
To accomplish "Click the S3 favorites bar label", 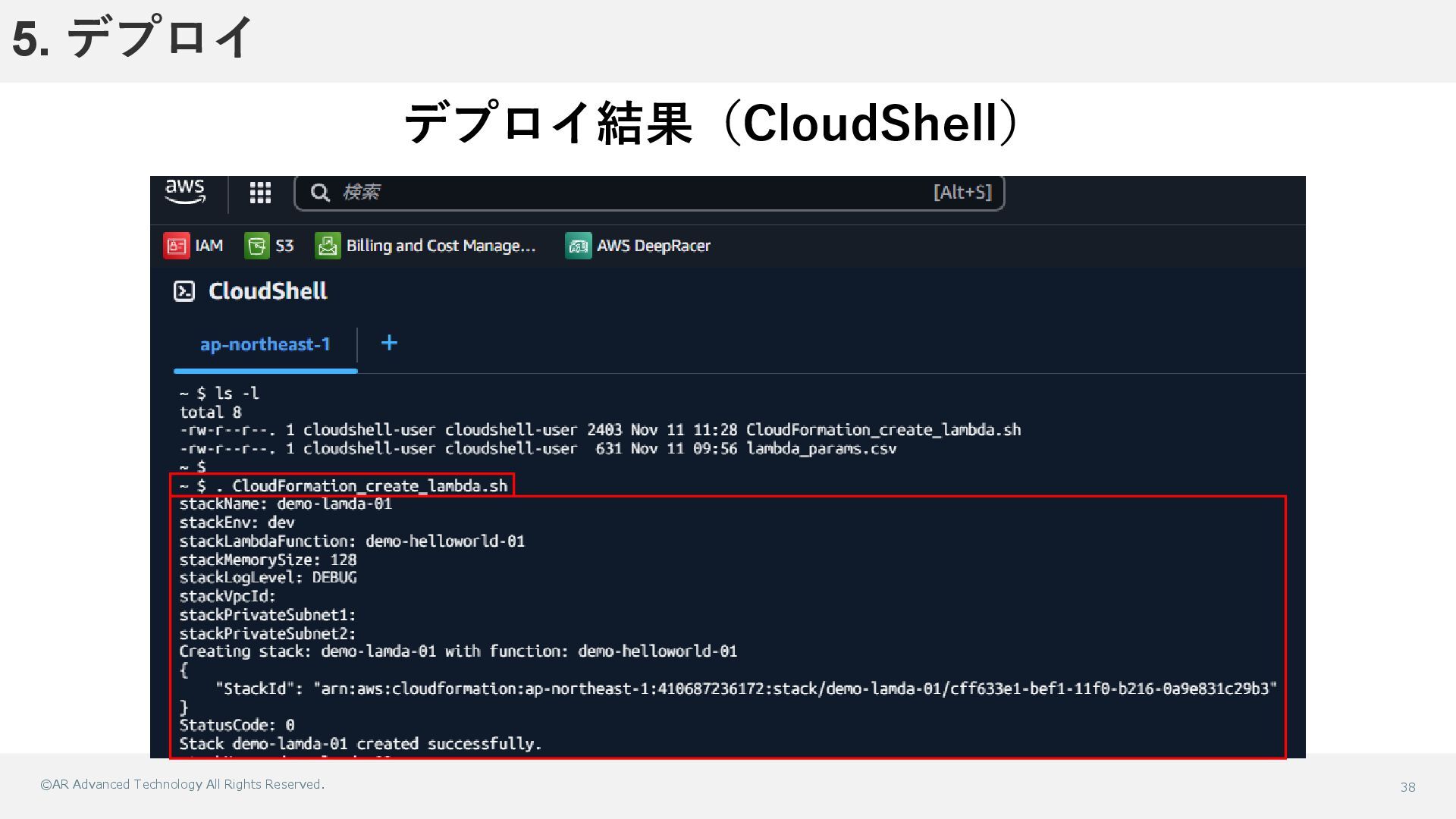I will (284, 246).
